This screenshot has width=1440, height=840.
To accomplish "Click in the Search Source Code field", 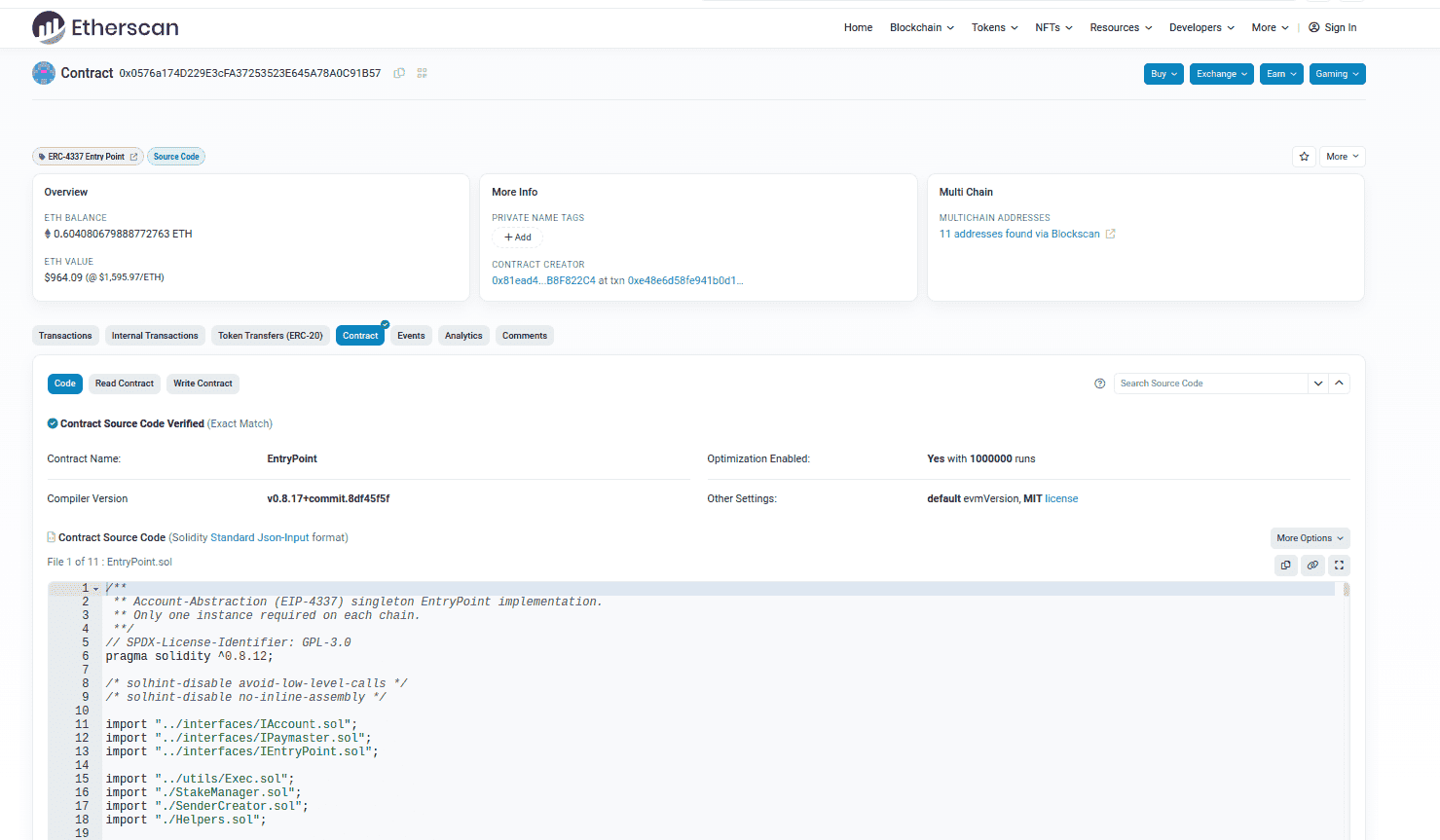I will (x=1210, y=383).
